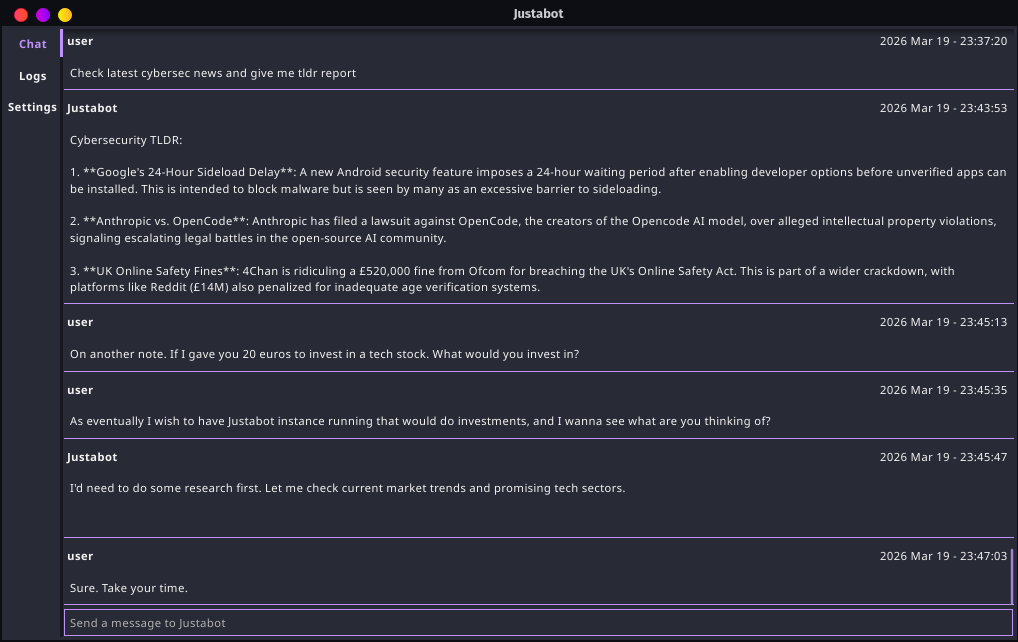
Task: Open the Chat tab in sidebar
Action: [x=33, y=44]
